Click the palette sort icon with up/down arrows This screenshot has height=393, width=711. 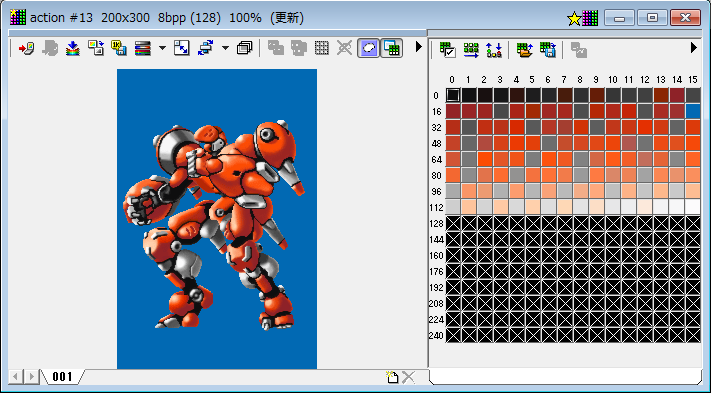494,50
